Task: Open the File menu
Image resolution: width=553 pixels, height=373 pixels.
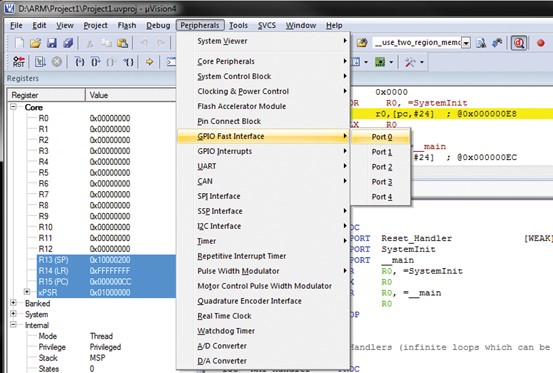Action: [16, 25]
